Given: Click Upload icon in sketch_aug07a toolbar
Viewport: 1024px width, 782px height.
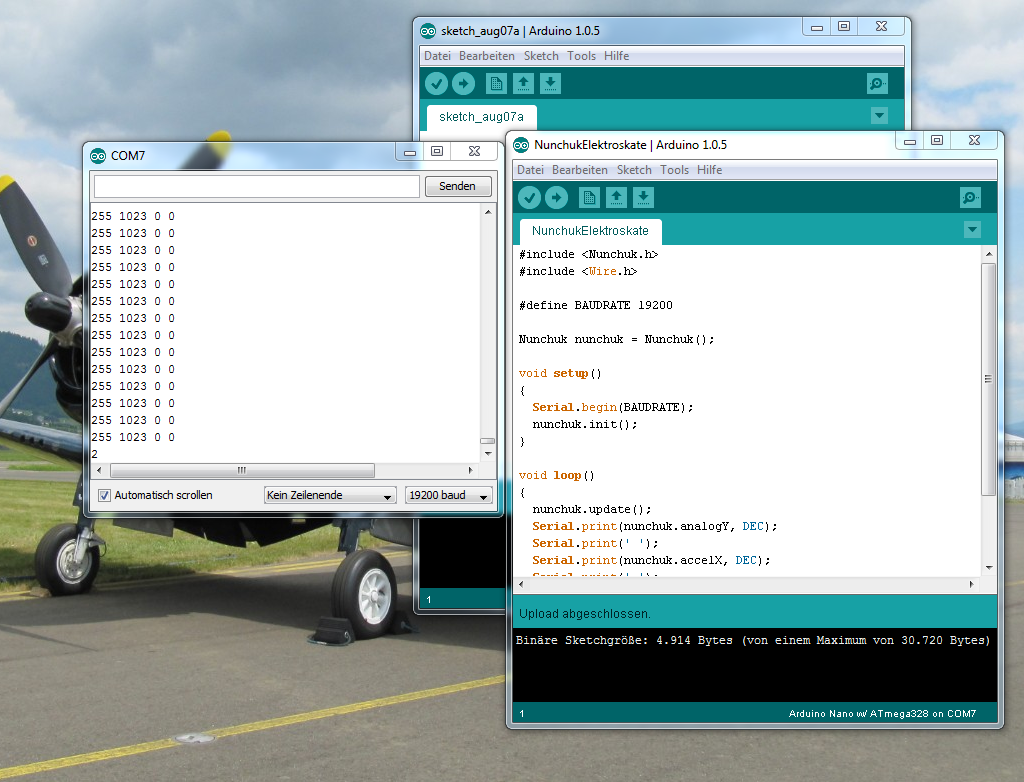Looking at the screenshot, I should pos(464,84).
